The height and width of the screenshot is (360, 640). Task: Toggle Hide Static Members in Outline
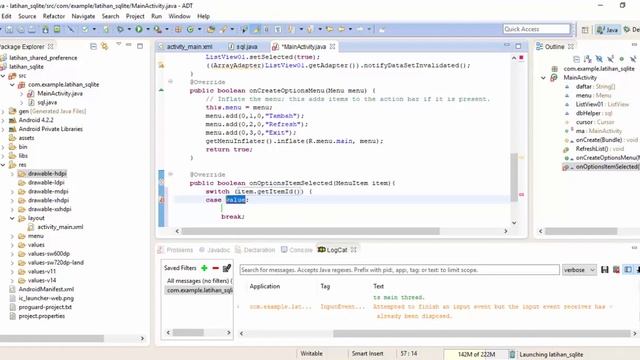[x=611, y=59]
